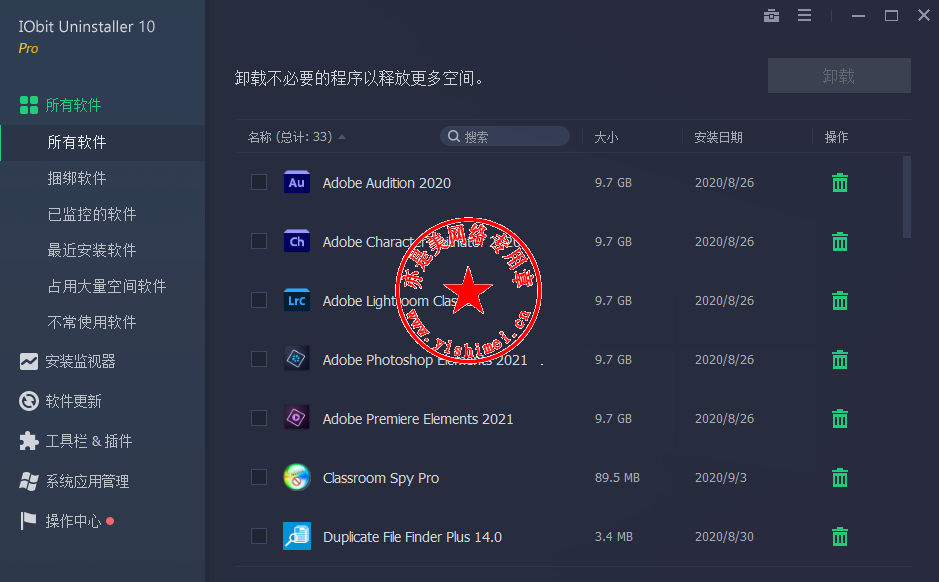Check the Classroom Spy Pro checkbox
Screen dimensions: 939x582
pos(259,477)
